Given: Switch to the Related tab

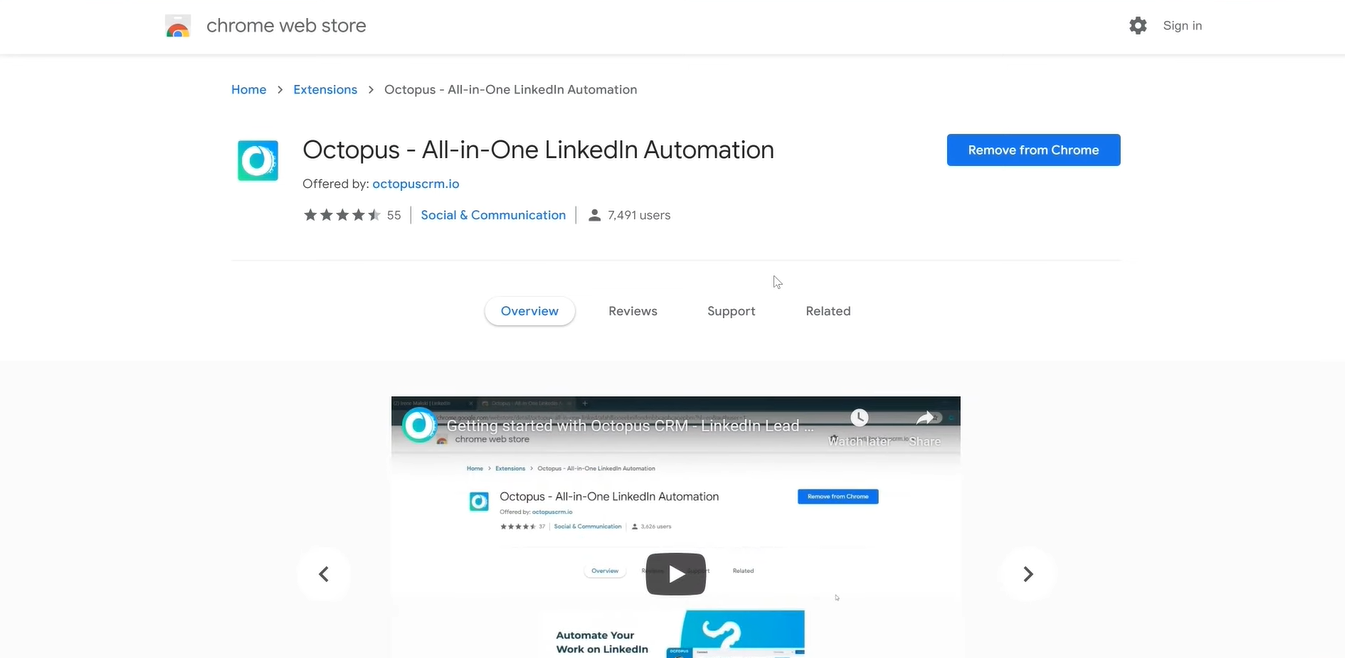Looking at the screenshot, I should tap(828, 311).
